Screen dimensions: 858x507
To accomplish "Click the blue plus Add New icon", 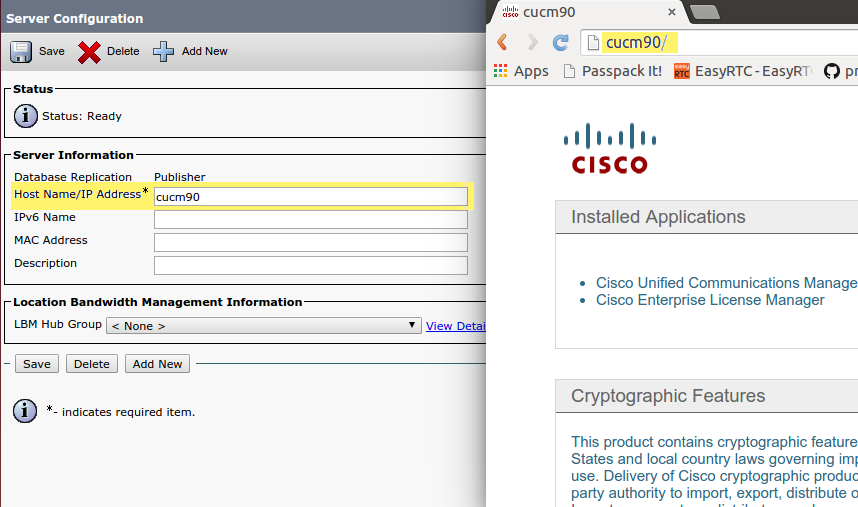I will click(x=163, y=51).
